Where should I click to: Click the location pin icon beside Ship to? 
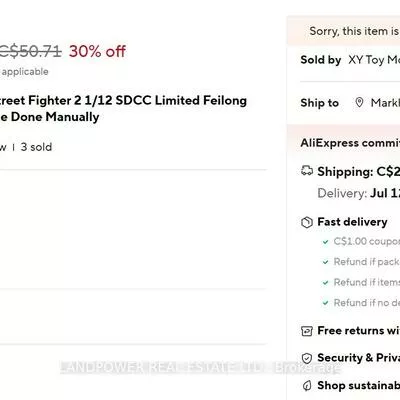point(359,103)
